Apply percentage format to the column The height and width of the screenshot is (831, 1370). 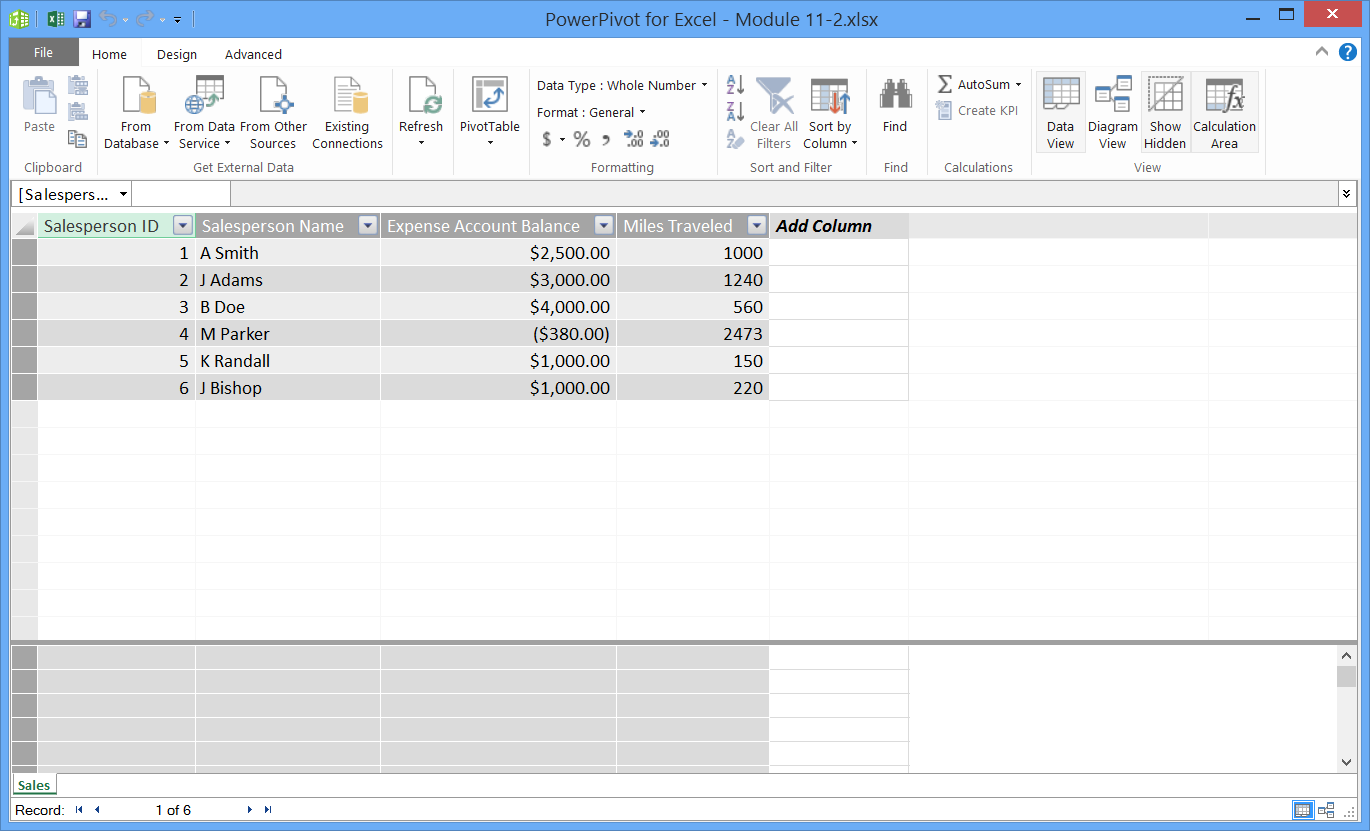click(582, 140)
